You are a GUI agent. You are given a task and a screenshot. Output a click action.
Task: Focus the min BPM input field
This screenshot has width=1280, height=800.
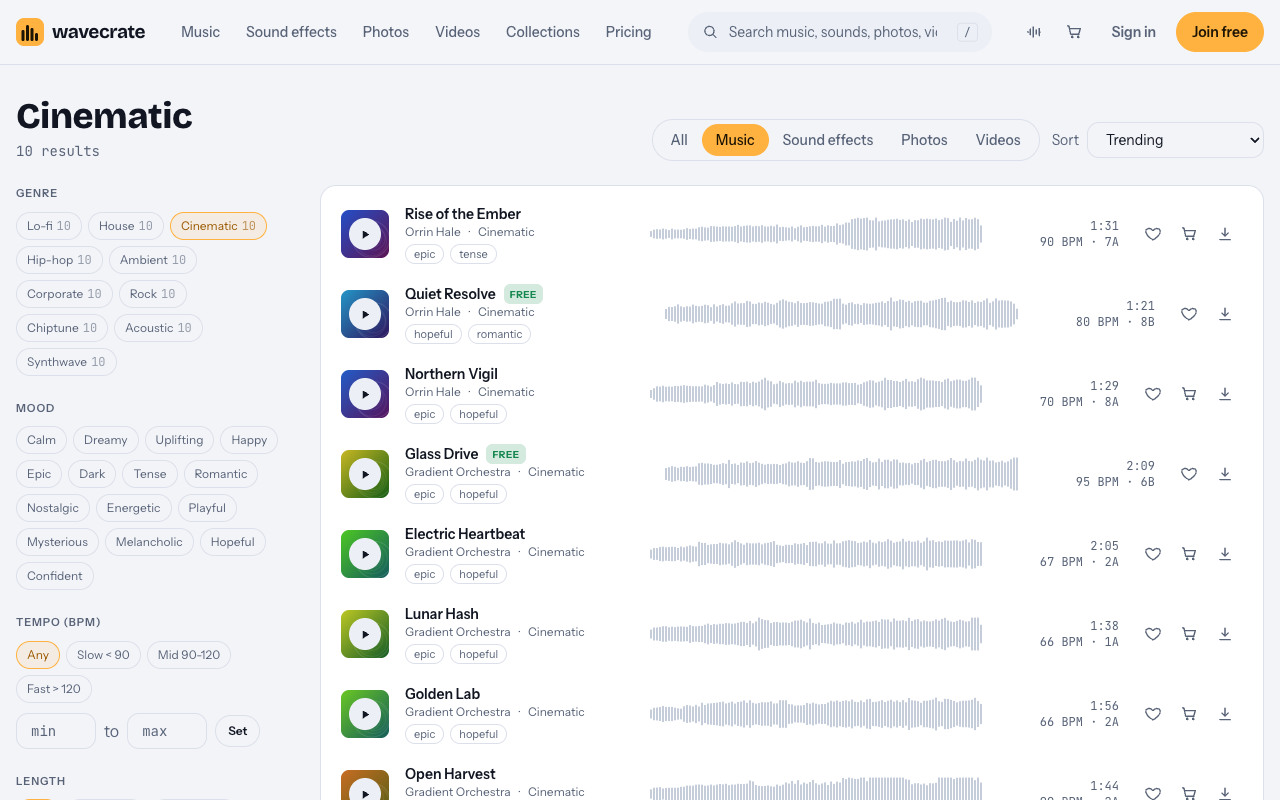pos(56,731)
